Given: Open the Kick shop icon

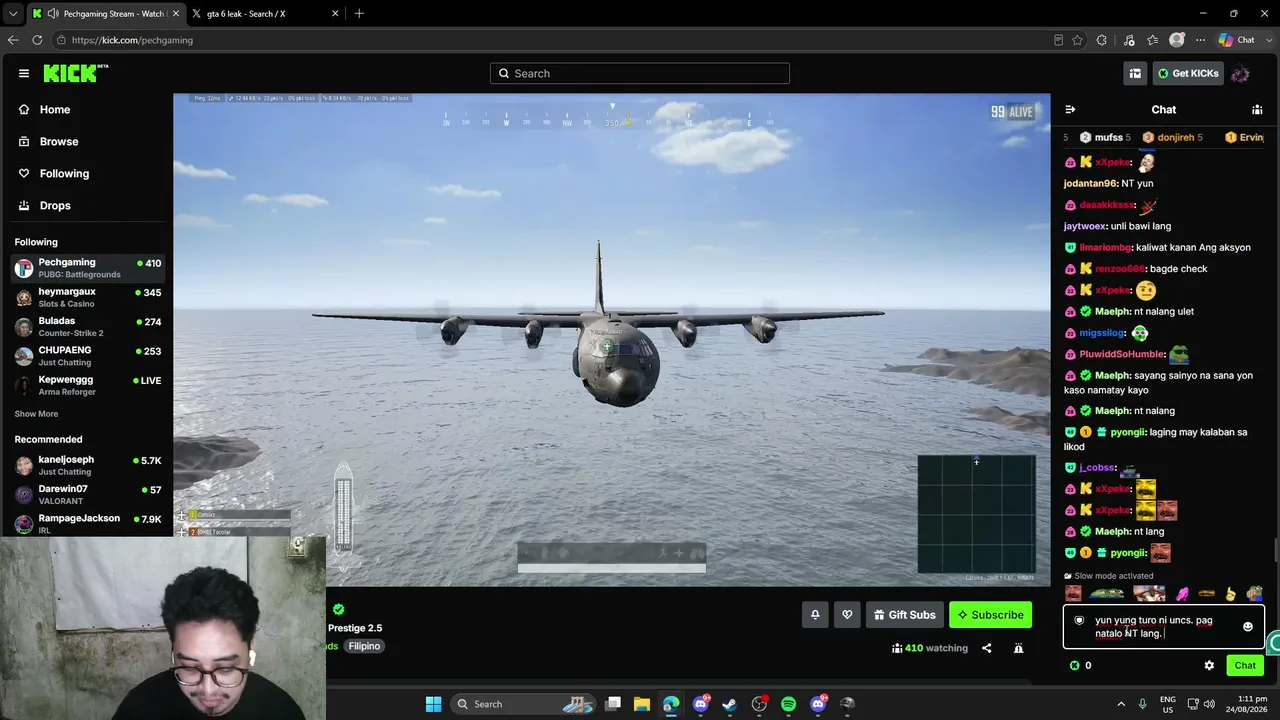Looking at the screenshot, I should [x=1135, y=73].
